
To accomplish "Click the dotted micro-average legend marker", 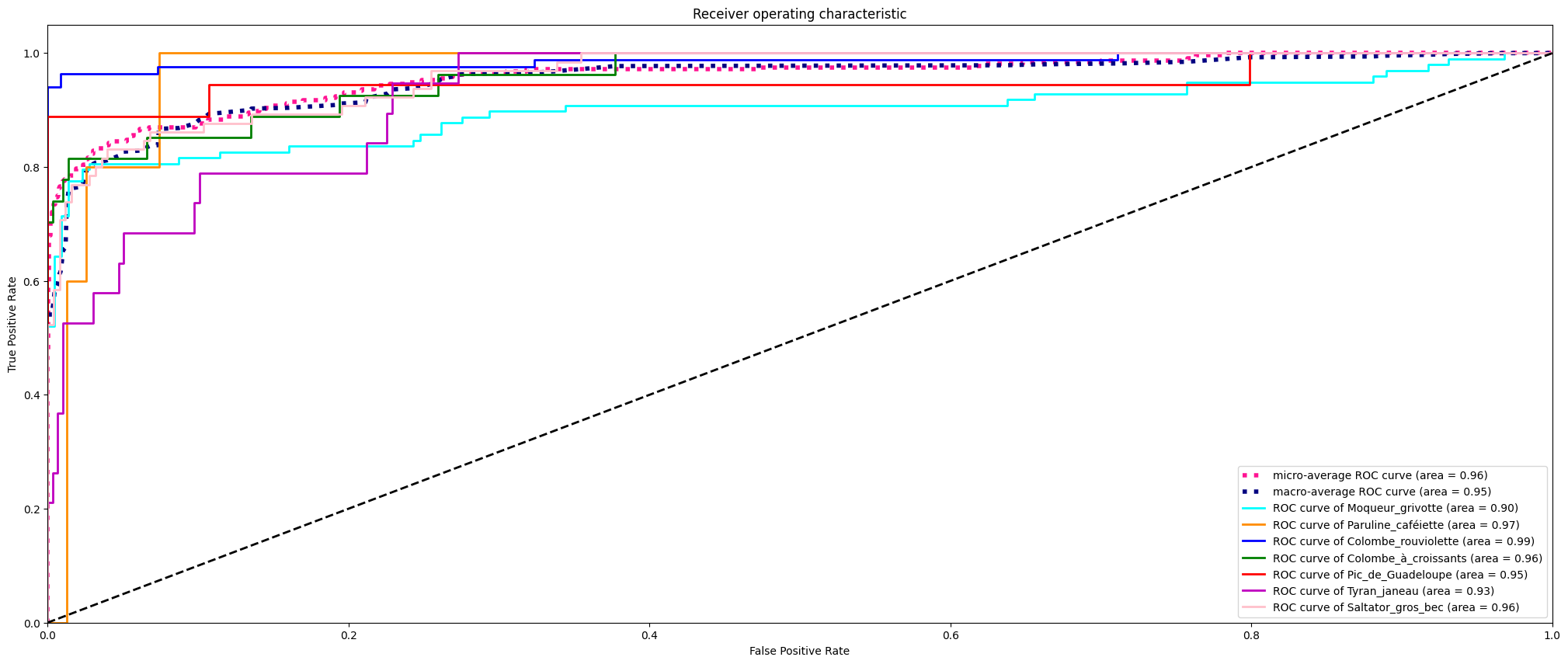I will click(1253, 475).
